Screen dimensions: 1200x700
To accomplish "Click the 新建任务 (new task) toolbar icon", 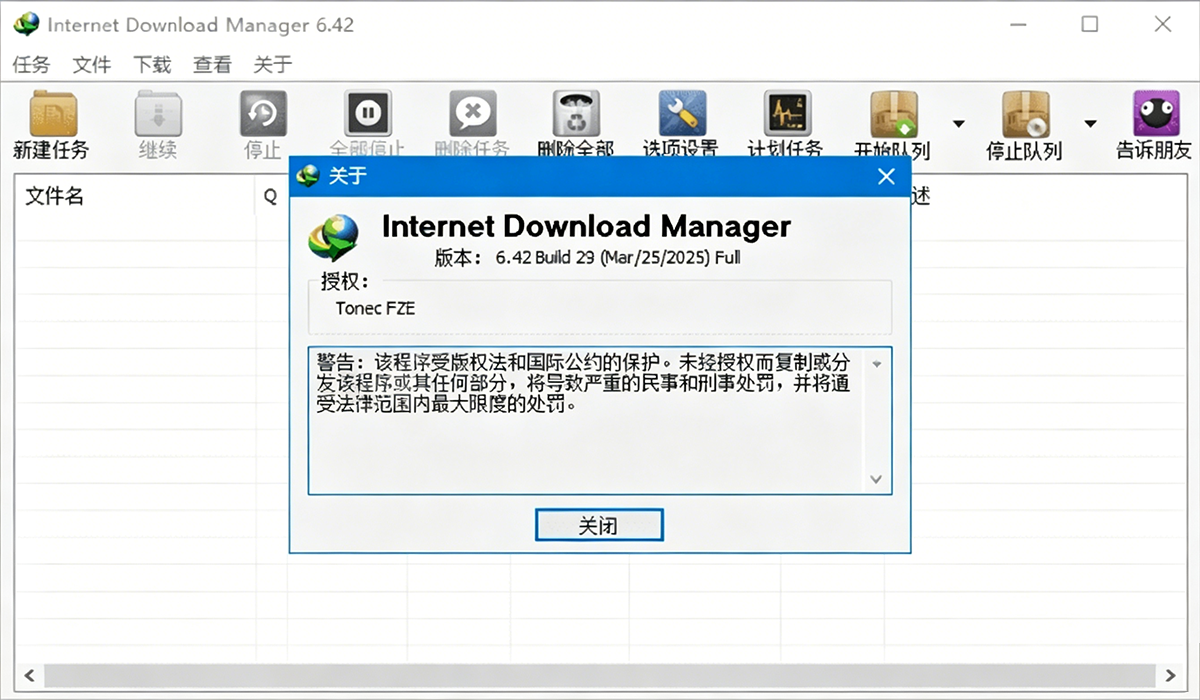I will click(x=54, y=113).
